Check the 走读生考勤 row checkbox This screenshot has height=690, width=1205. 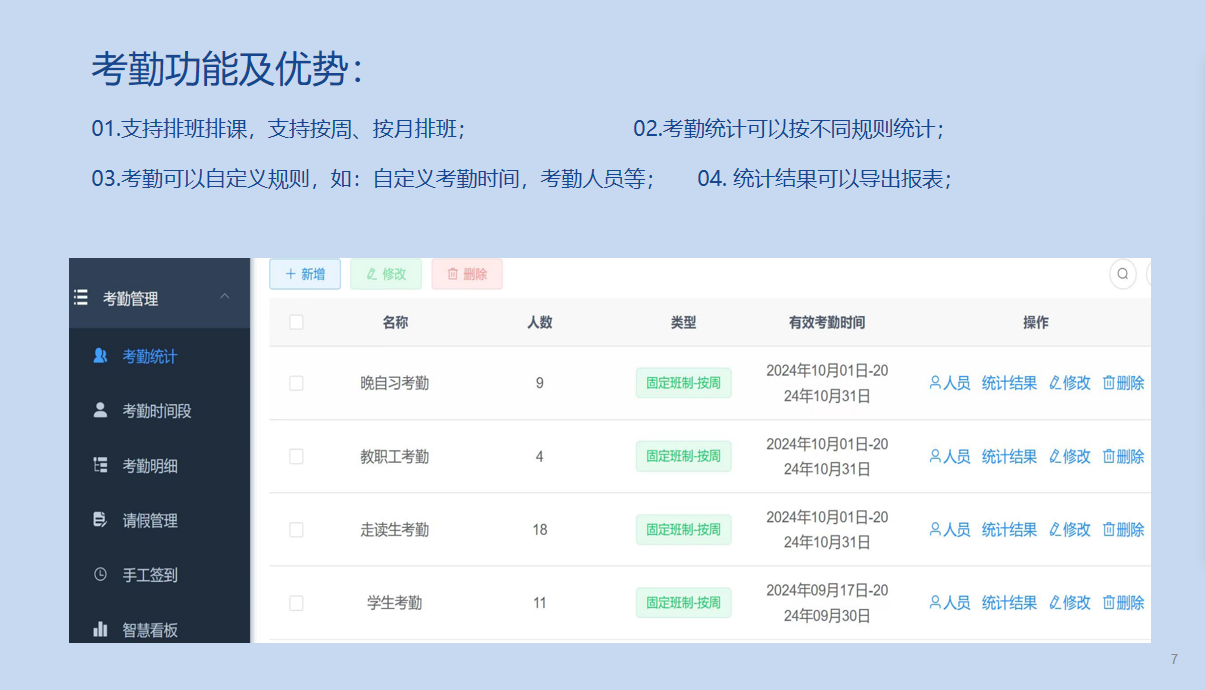coord(296,529)
